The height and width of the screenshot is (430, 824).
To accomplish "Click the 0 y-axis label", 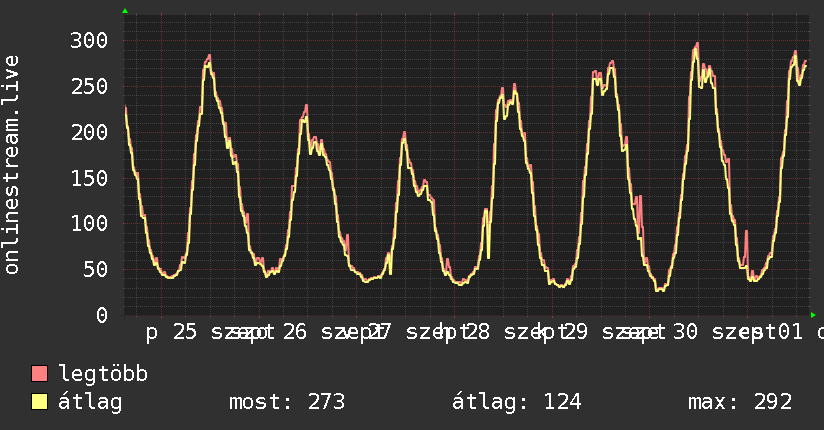I will point(102,315).
